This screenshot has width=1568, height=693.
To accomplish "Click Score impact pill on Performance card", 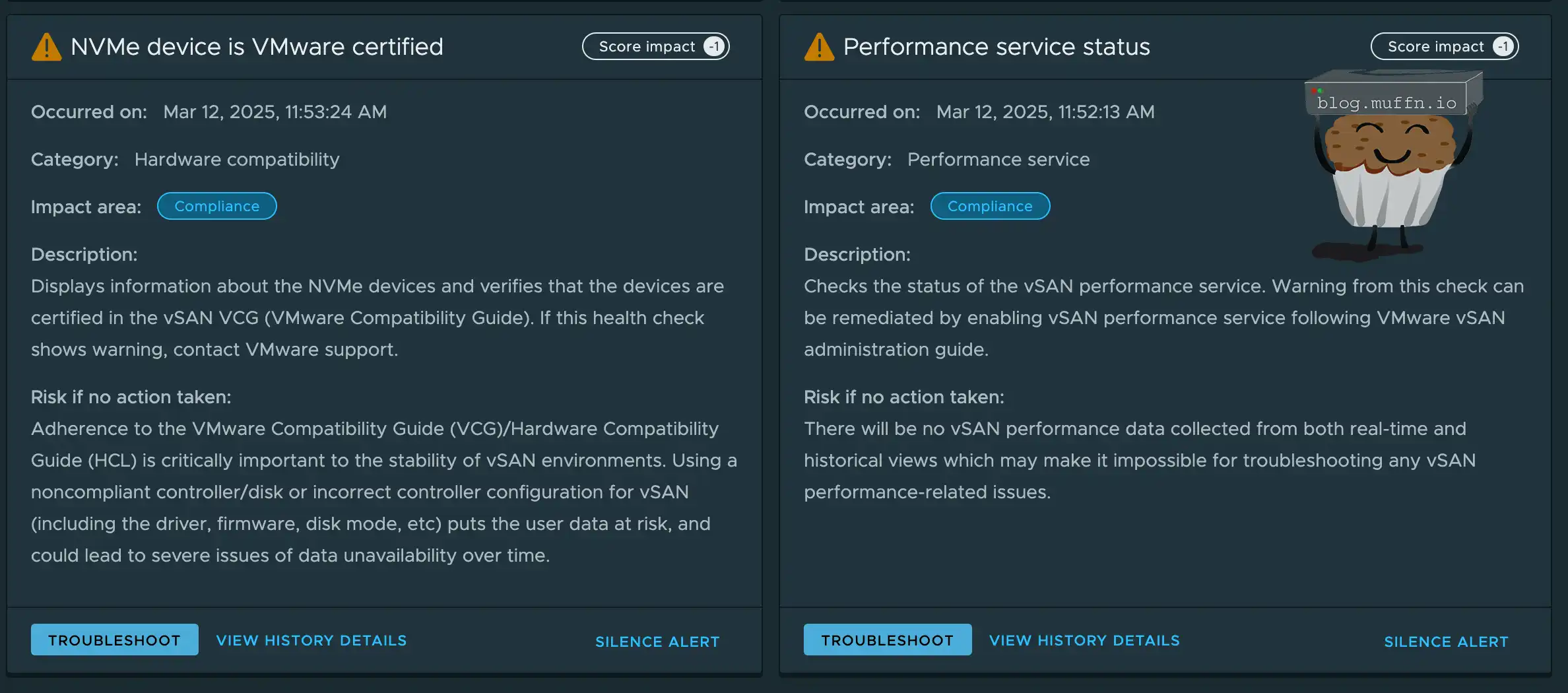I will (x=1435, y=46).
